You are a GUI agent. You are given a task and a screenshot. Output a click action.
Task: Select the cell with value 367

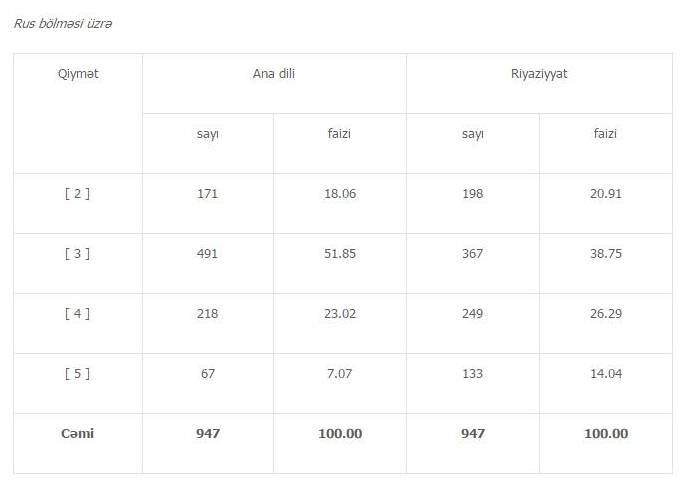(x=472, y=254)
